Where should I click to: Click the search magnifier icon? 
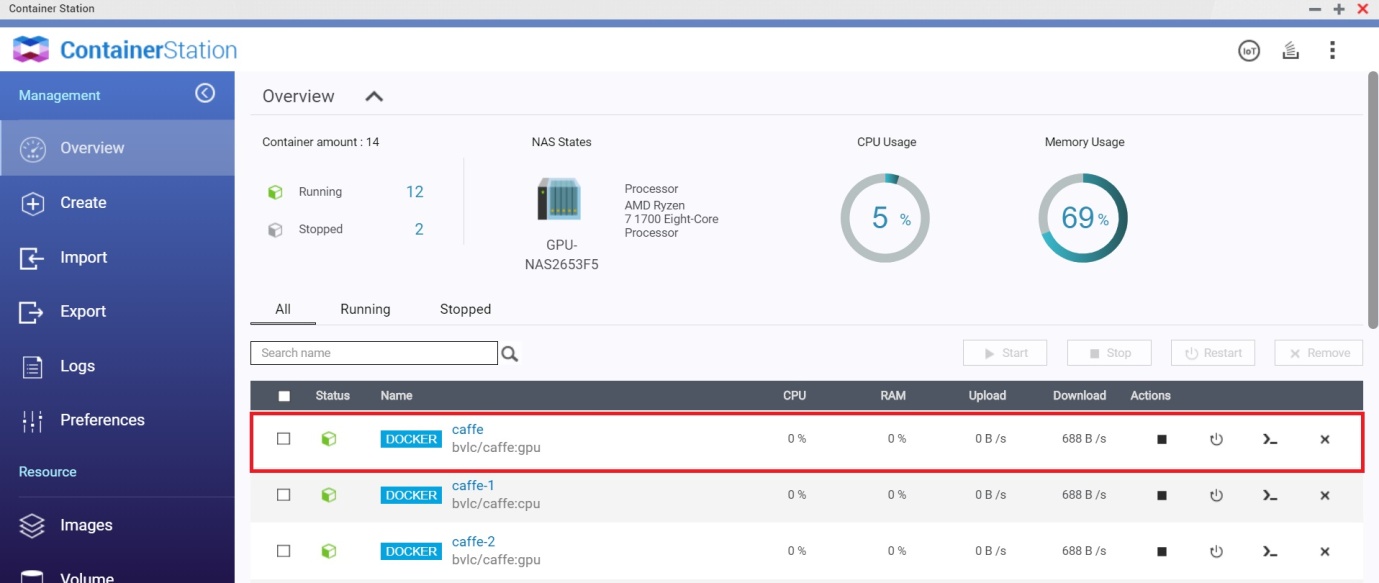510,354
